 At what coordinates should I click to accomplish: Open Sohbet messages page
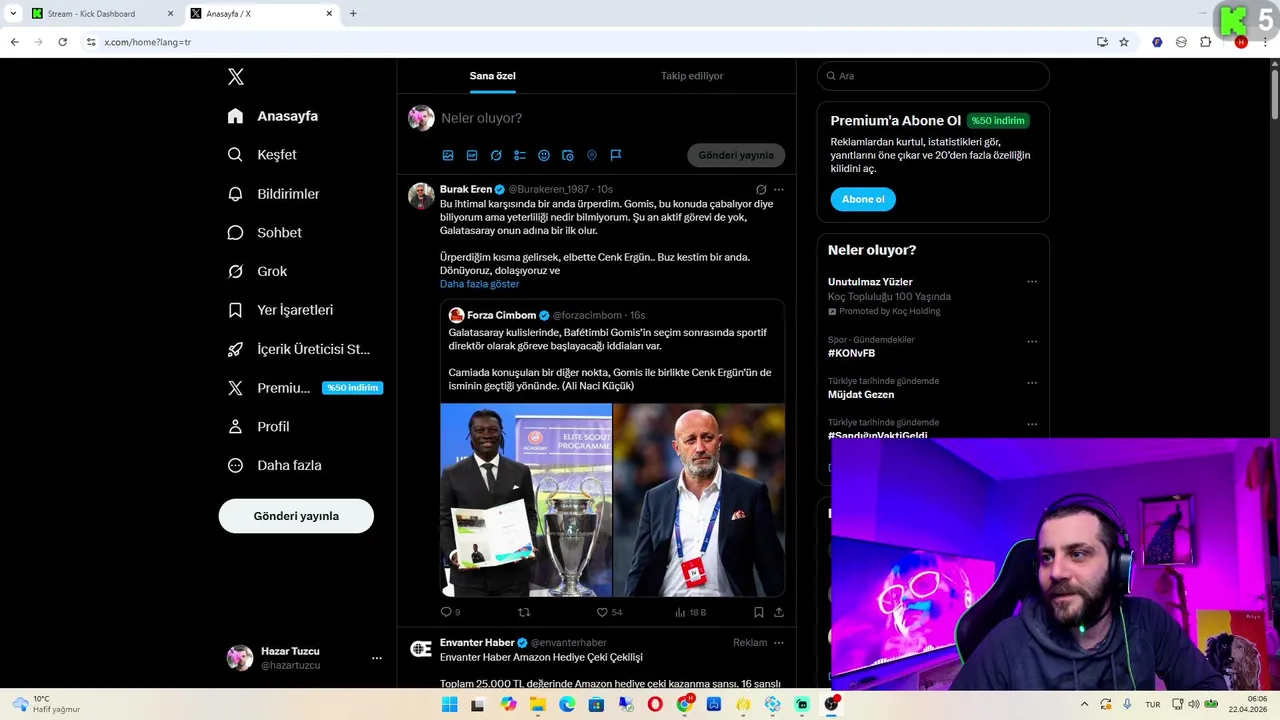point(264,232)
